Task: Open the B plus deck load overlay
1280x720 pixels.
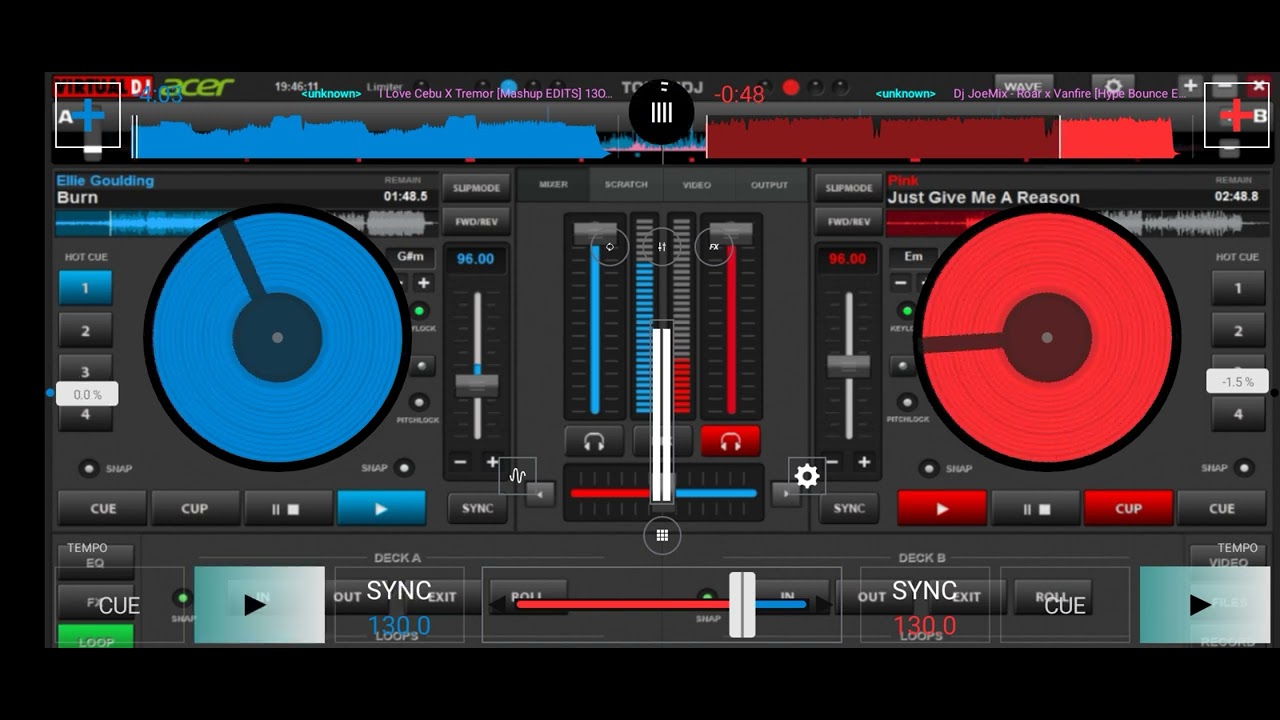Action: tap(1236, 116)
